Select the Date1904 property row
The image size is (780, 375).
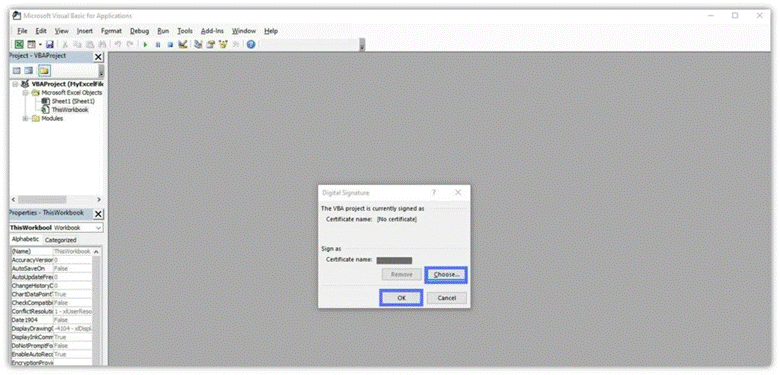[51, 320]
